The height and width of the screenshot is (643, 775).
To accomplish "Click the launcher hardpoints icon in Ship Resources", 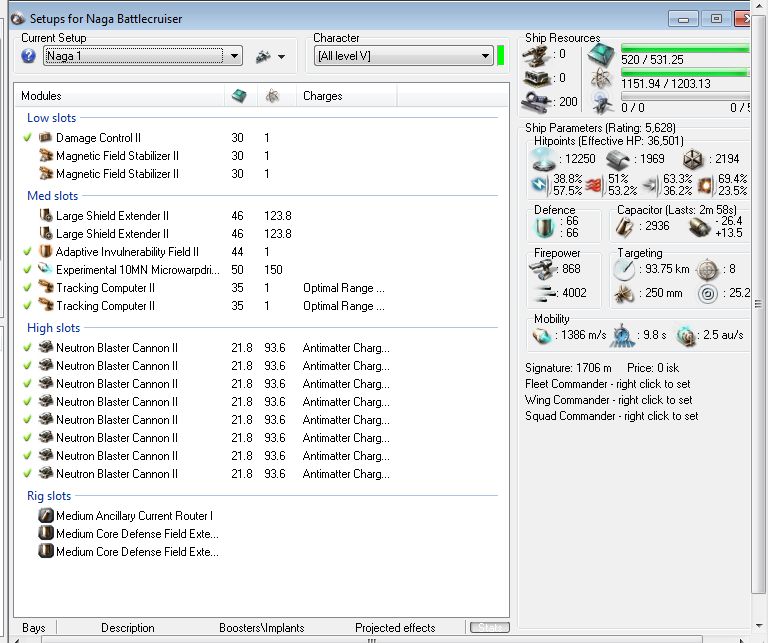I will point(536,79).
